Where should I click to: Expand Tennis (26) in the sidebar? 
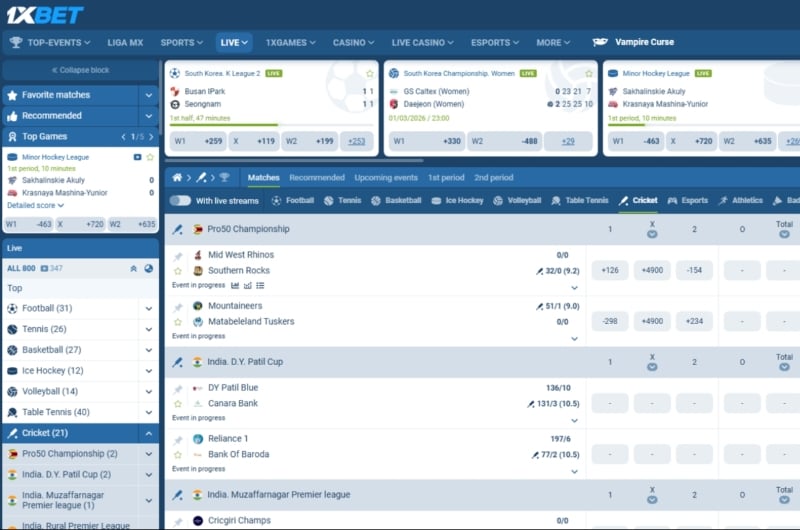148,330
